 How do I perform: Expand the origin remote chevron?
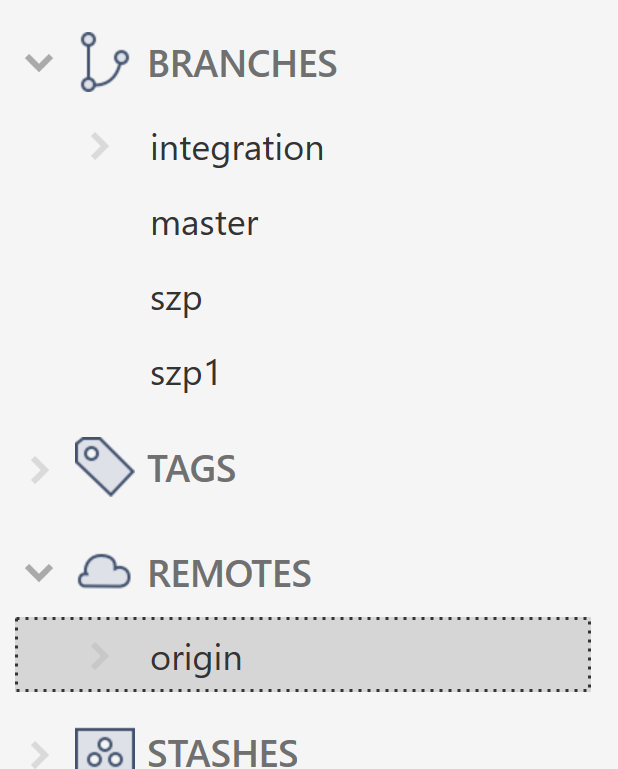(x=100, y=657)
